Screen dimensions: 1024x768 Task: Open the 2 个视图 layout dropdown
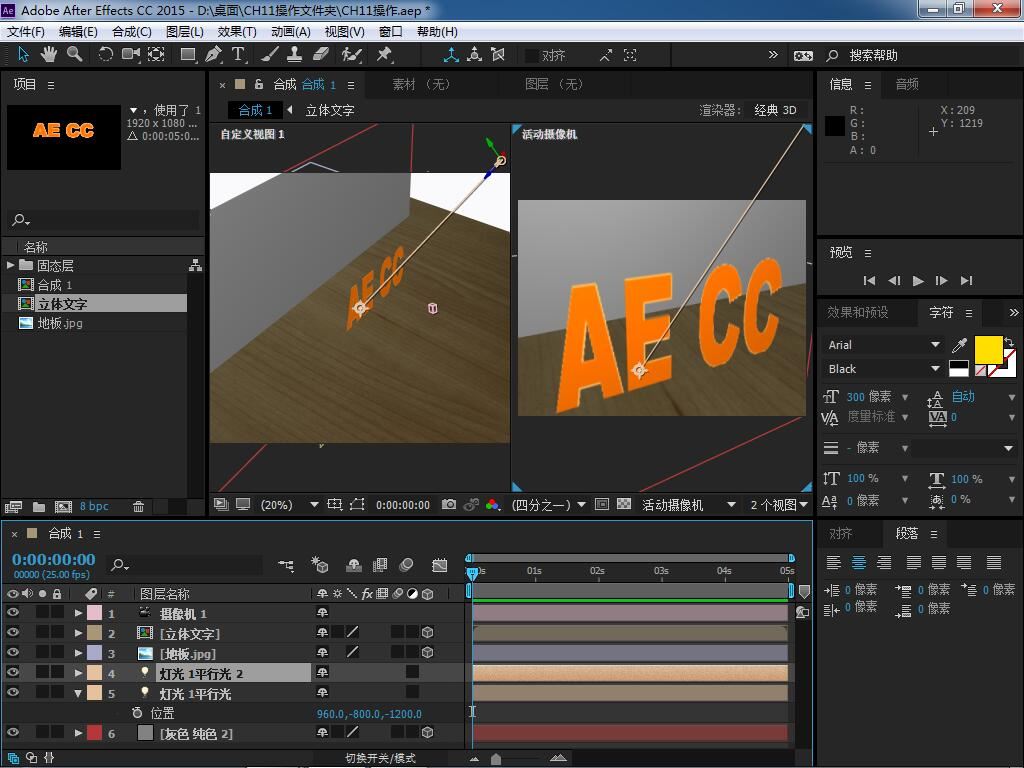[779, 505]
